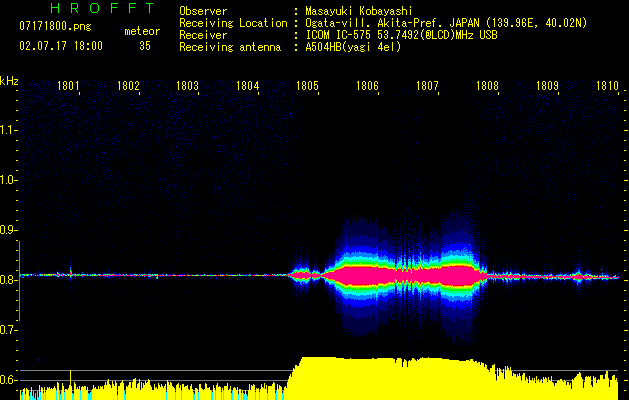Click the 1808 time marker
The height and width of the screenshot is (400, 629).
click(x=487, y=86)
